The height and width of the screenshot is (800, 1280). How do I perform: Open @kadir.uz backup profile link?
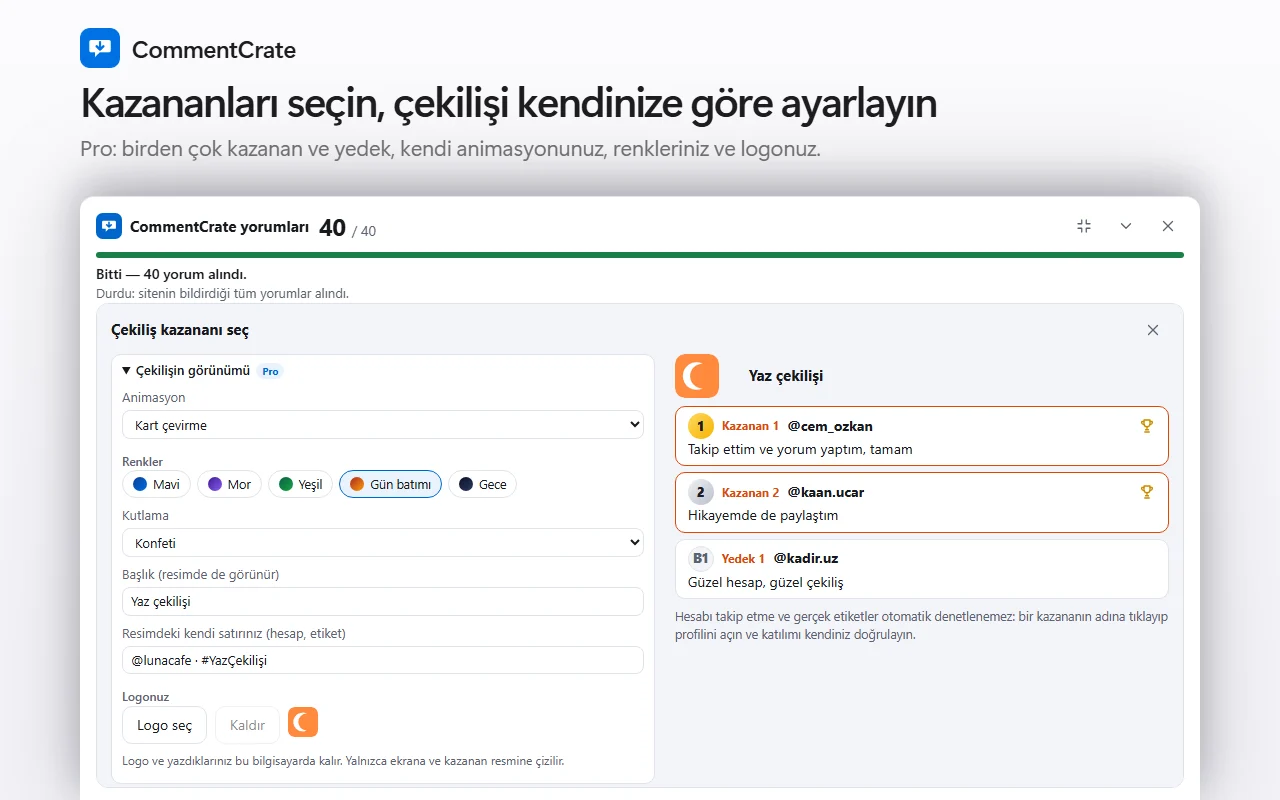[806, 558]
